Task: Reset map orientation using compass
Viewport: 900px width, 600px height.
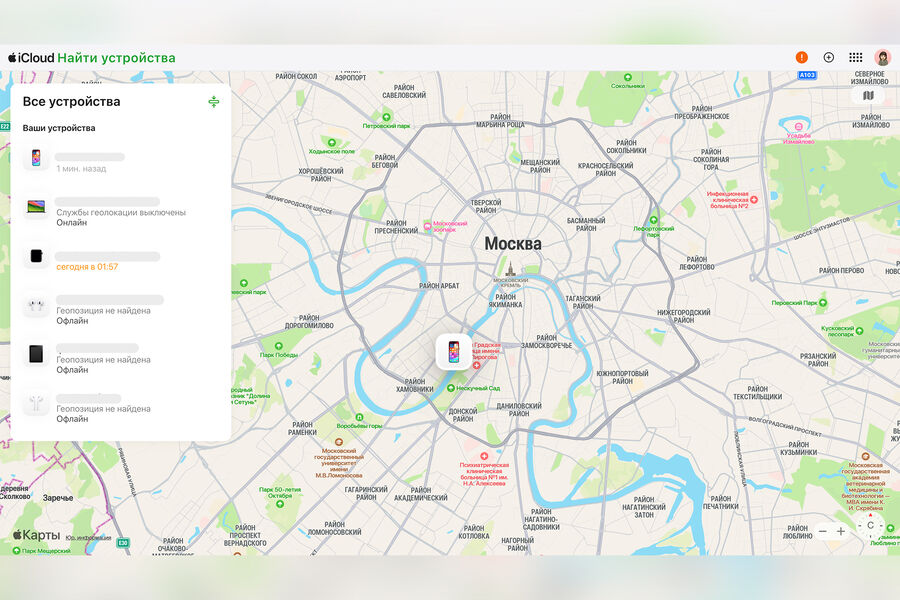Action: pos(871,525)
